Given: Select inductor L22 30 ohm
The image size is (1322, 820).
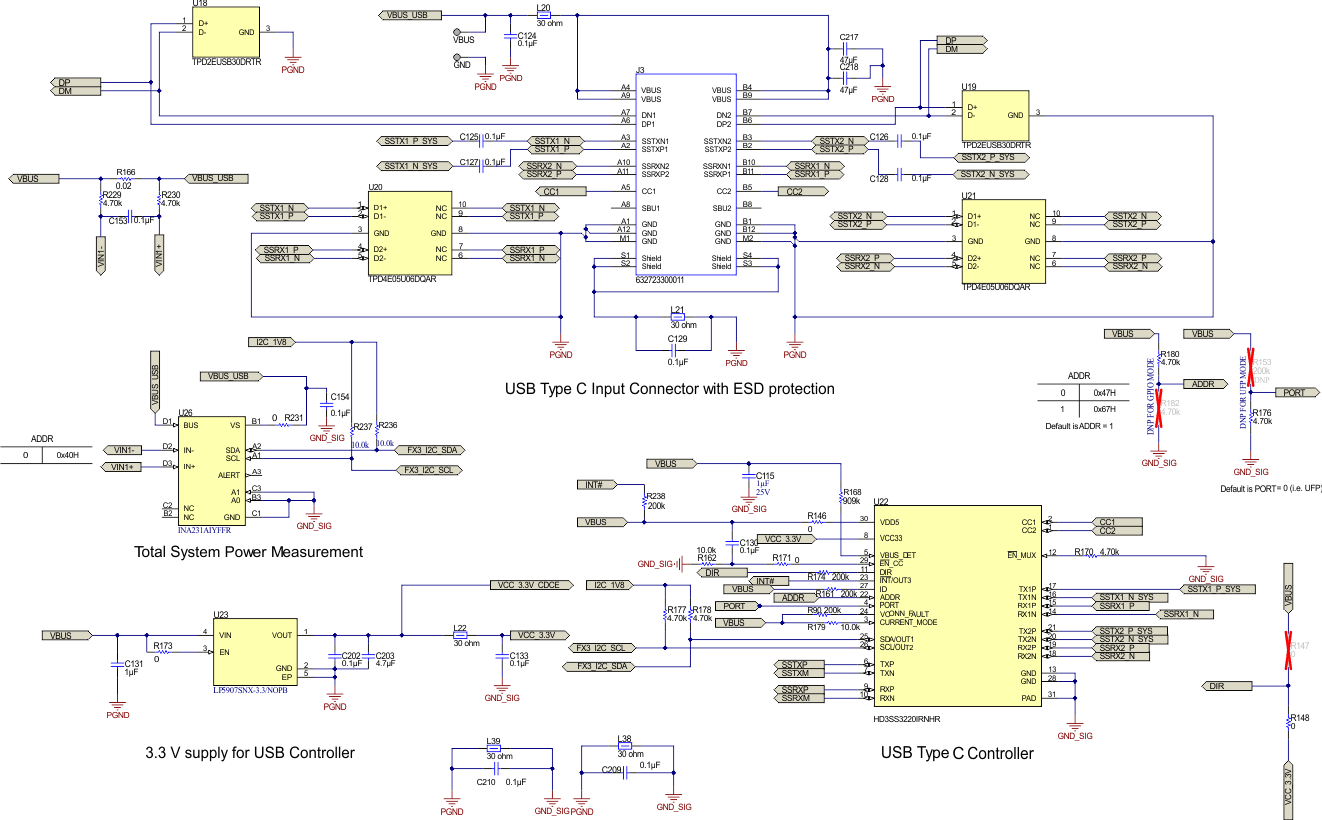Looking at the screenshot, I should tap(461, 635).
